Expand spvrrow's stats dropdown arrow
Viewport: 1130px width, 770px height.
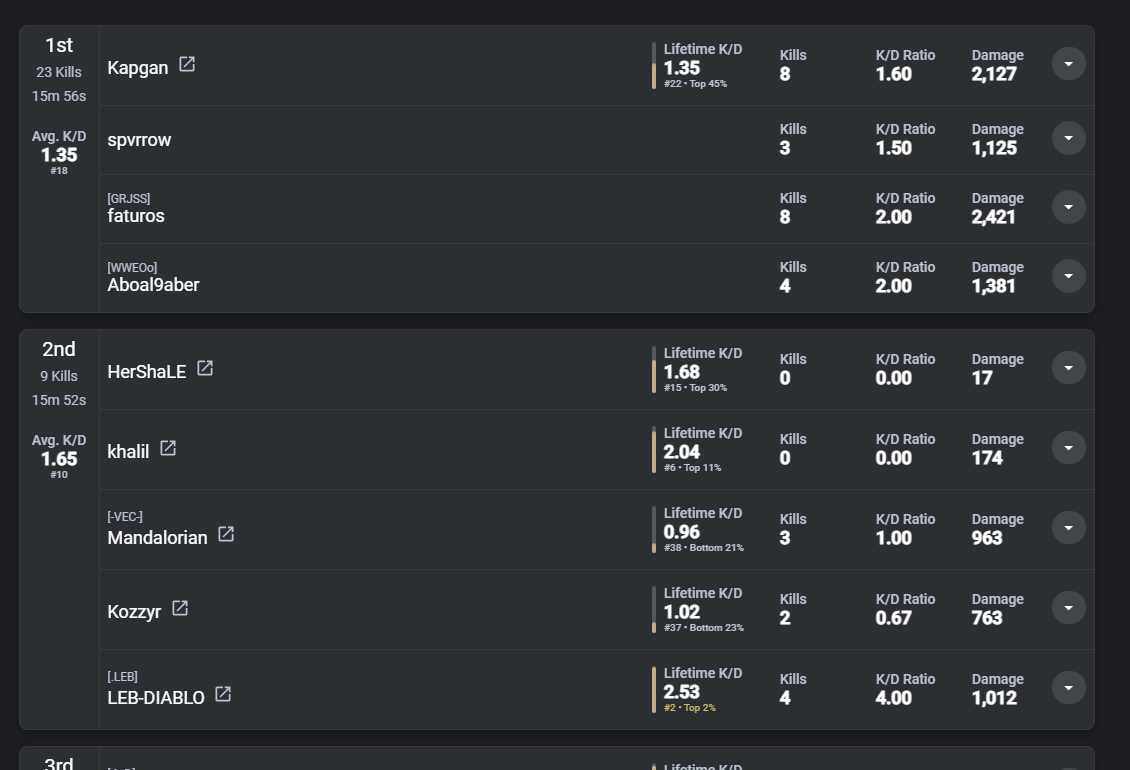click(1068, 138)
